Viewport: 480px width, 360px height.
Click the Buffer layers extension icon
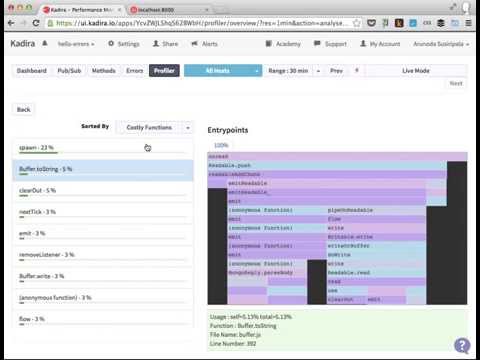click(441, 23)
